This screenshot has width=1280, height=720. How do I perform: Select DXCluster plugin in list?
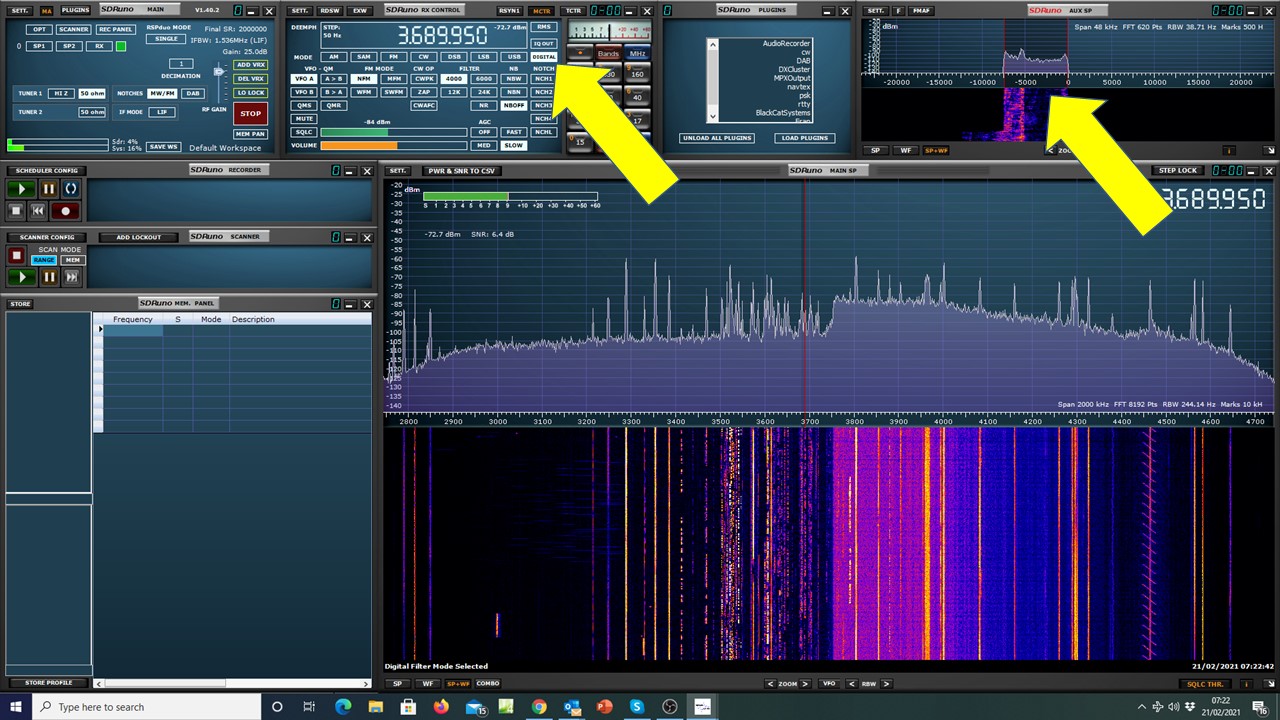tap(794, 69)
